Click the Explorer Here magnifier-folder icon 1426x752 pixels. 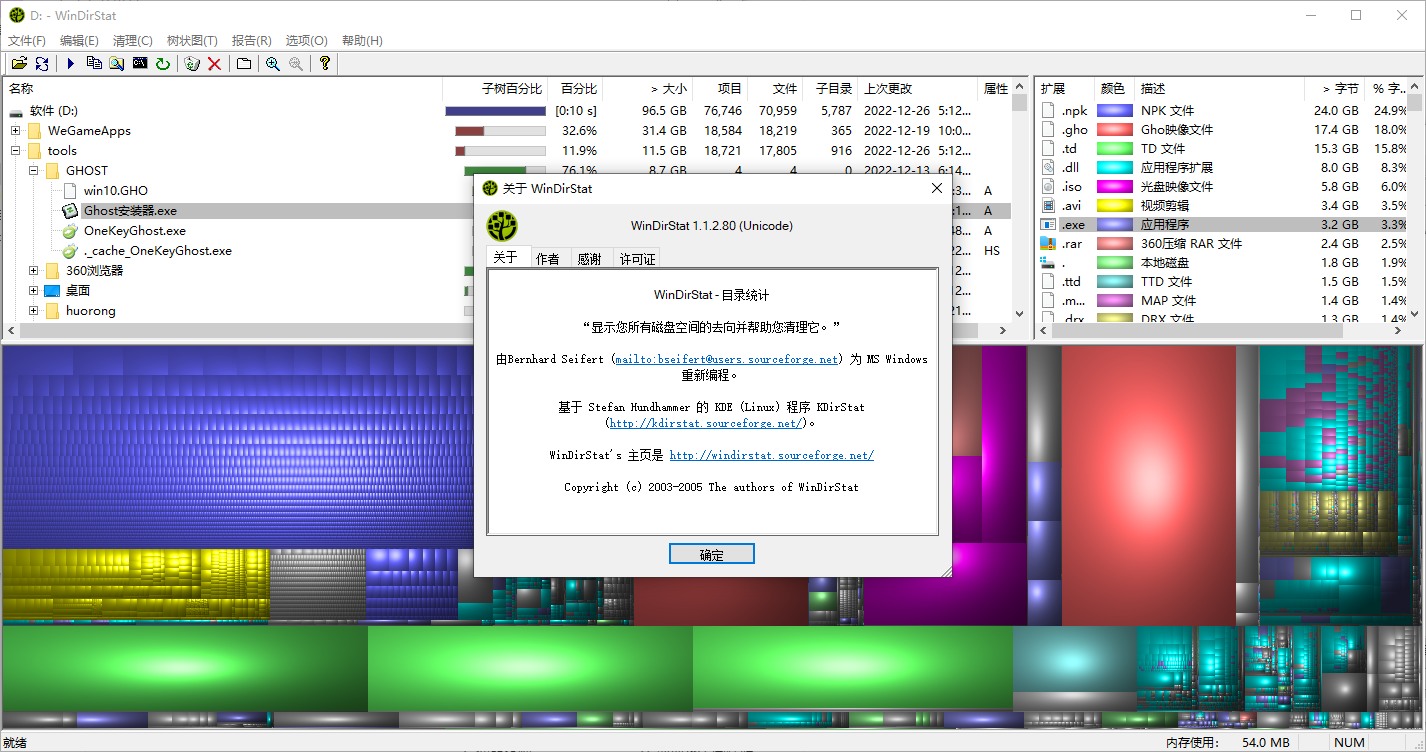click(x=117, y=63)
